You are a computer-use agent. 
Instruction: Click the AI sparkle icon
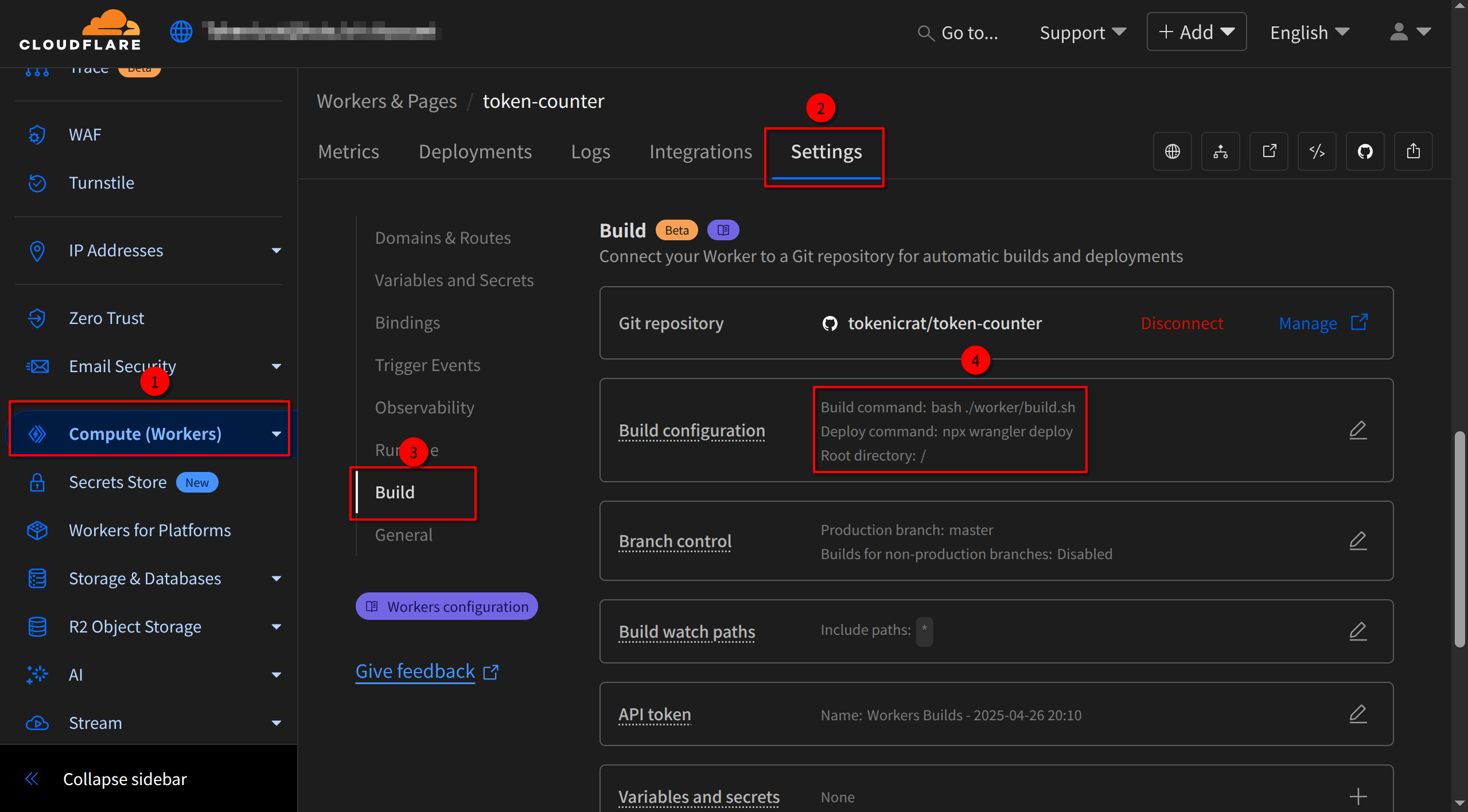coord(37,675)
